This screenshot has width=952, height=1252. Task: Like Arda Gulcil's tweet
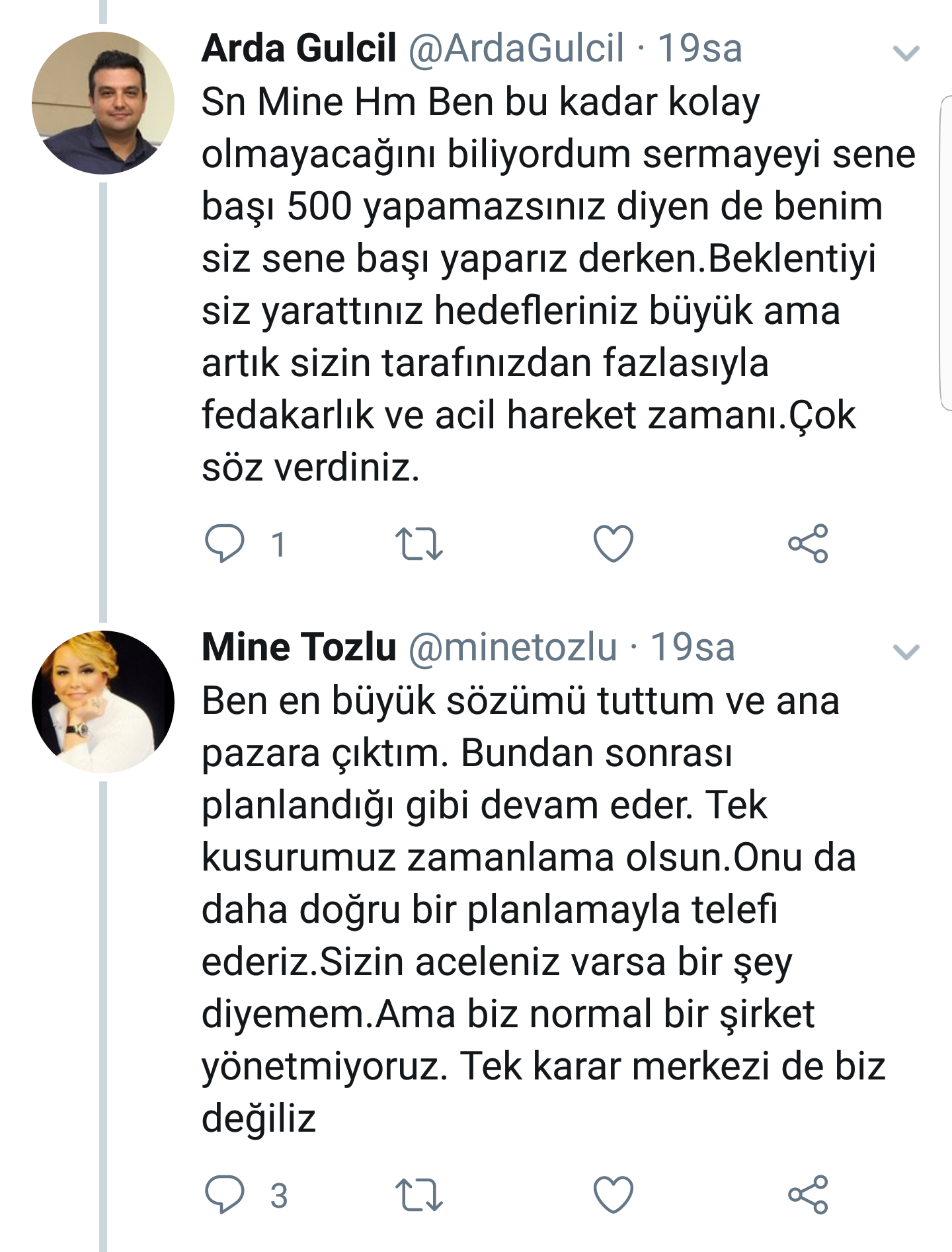(x=614, y=543)
